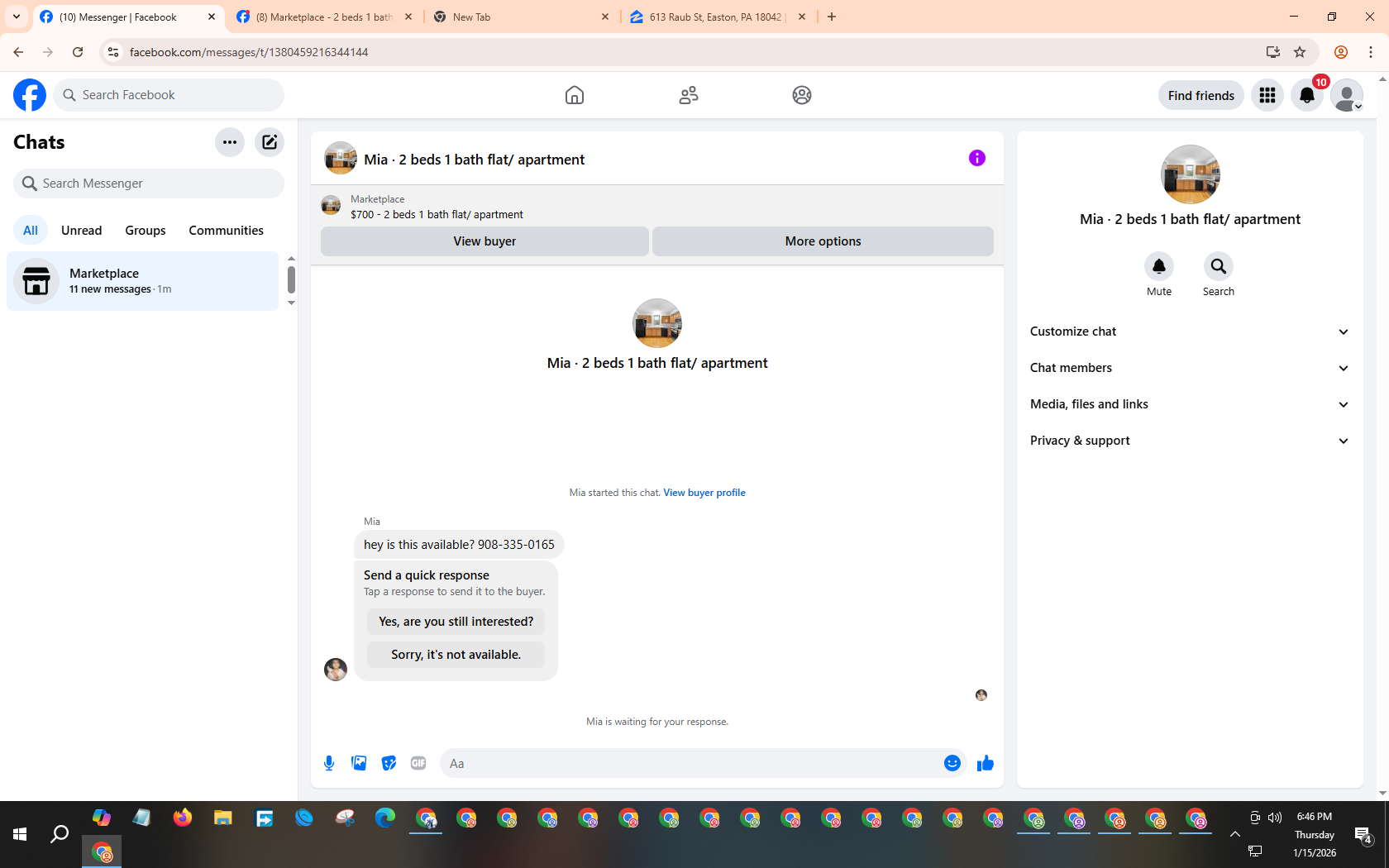Select the Communities chats filter
This screenshot has height=868, width=1389.
point(226,231)
